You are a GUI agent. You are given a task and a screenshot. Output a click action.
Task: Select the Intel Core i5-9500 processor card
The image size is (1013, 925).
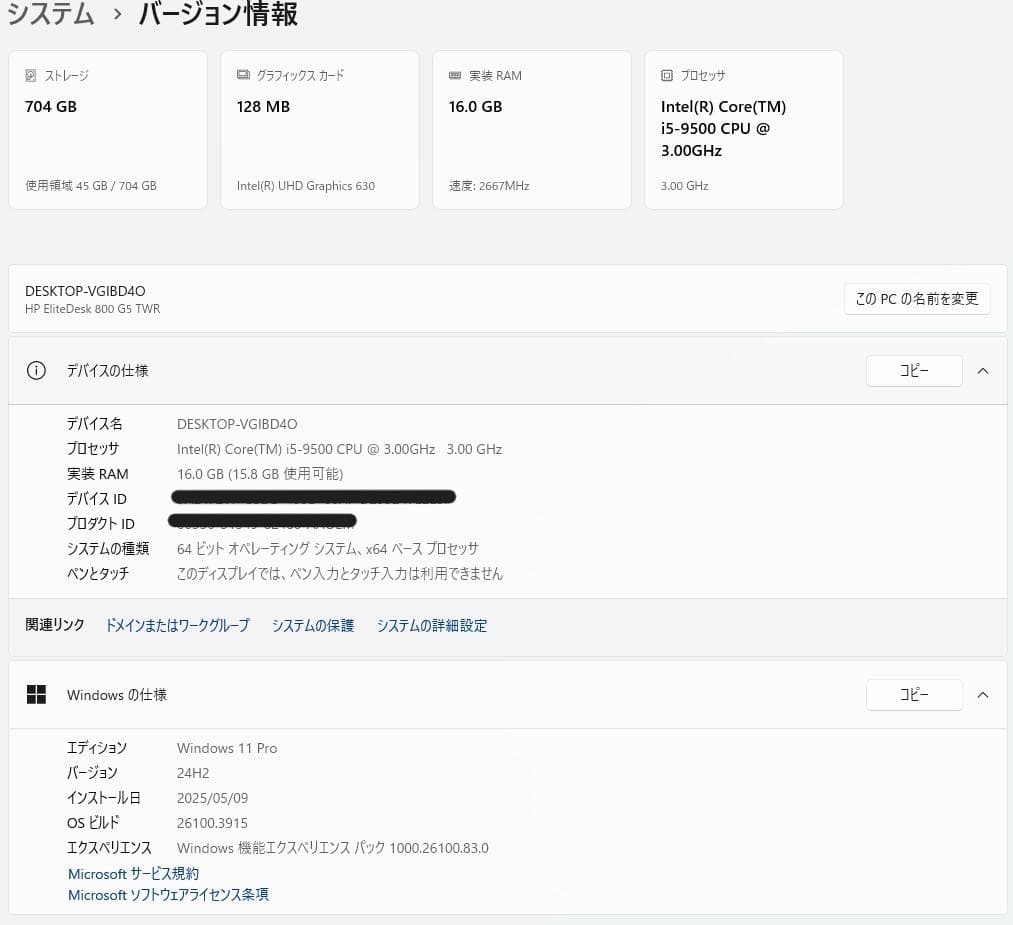[743, 129]
